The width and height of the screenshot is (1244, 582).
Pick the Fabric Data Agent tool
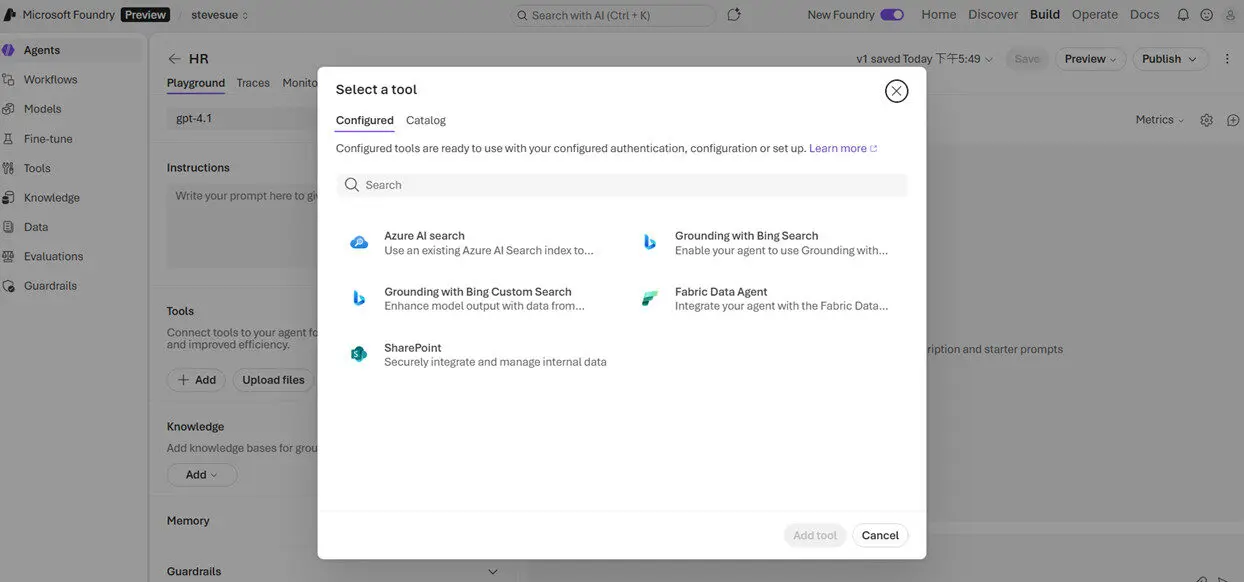(765, 299)
